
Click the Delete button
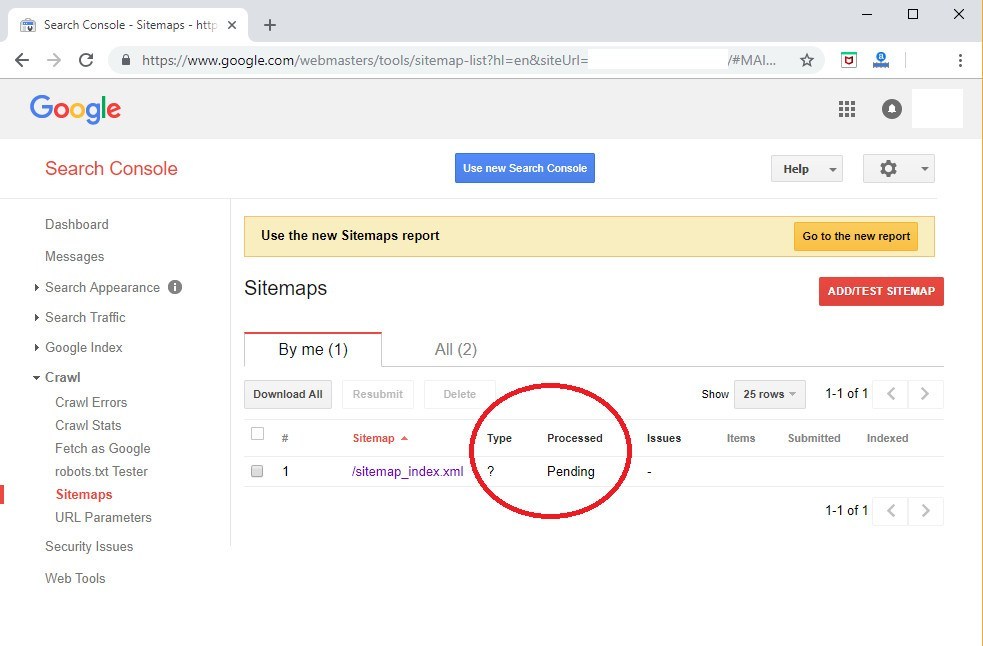460,394
